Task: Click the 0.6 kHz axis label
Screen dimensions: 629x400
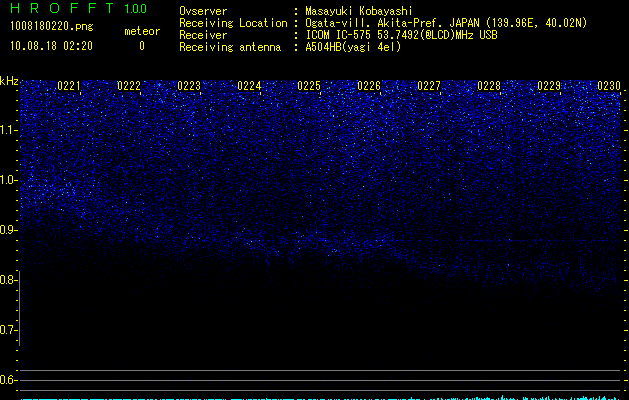Action: pyautogui.click(x=8, y=380)
